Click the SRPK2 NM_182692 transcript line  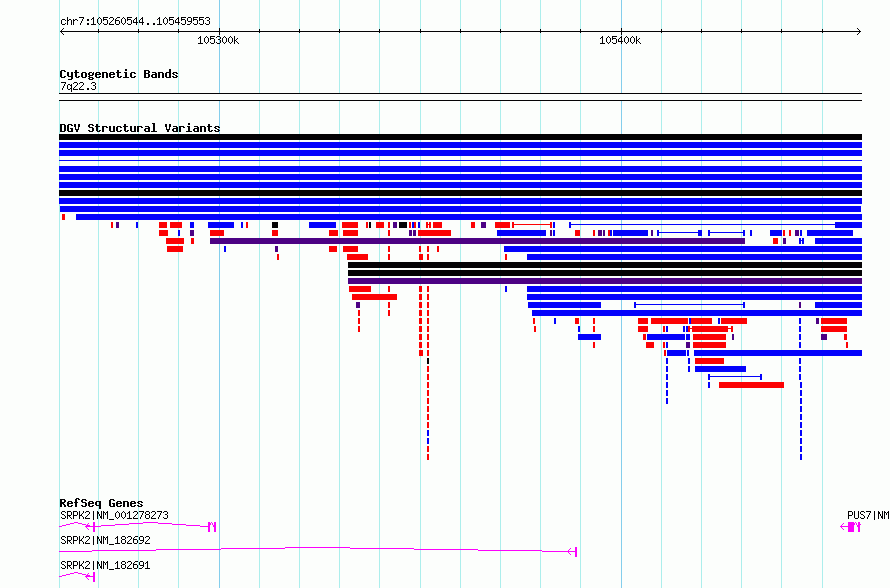(x=318, y=549)
